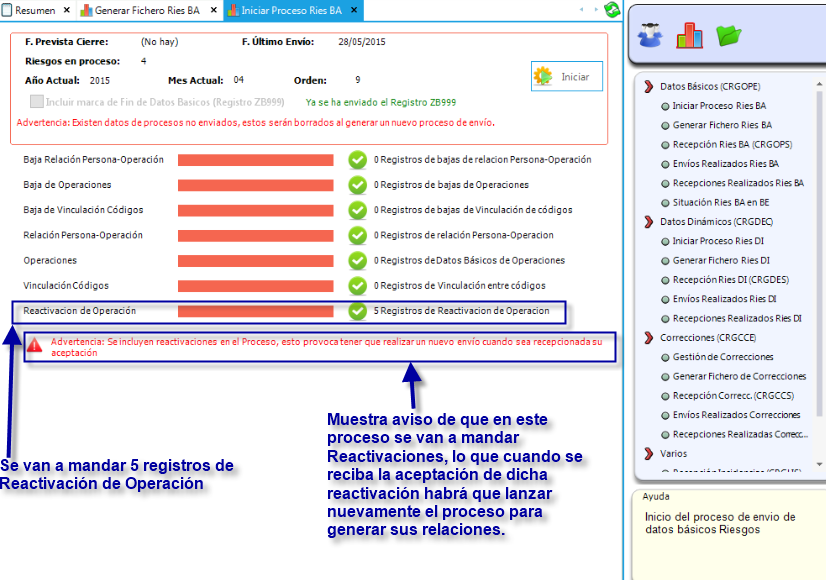826x580 pixels.
Task: Close the Iniciar Proceso Ries BA tab
Action: click(x=354, y=10)
